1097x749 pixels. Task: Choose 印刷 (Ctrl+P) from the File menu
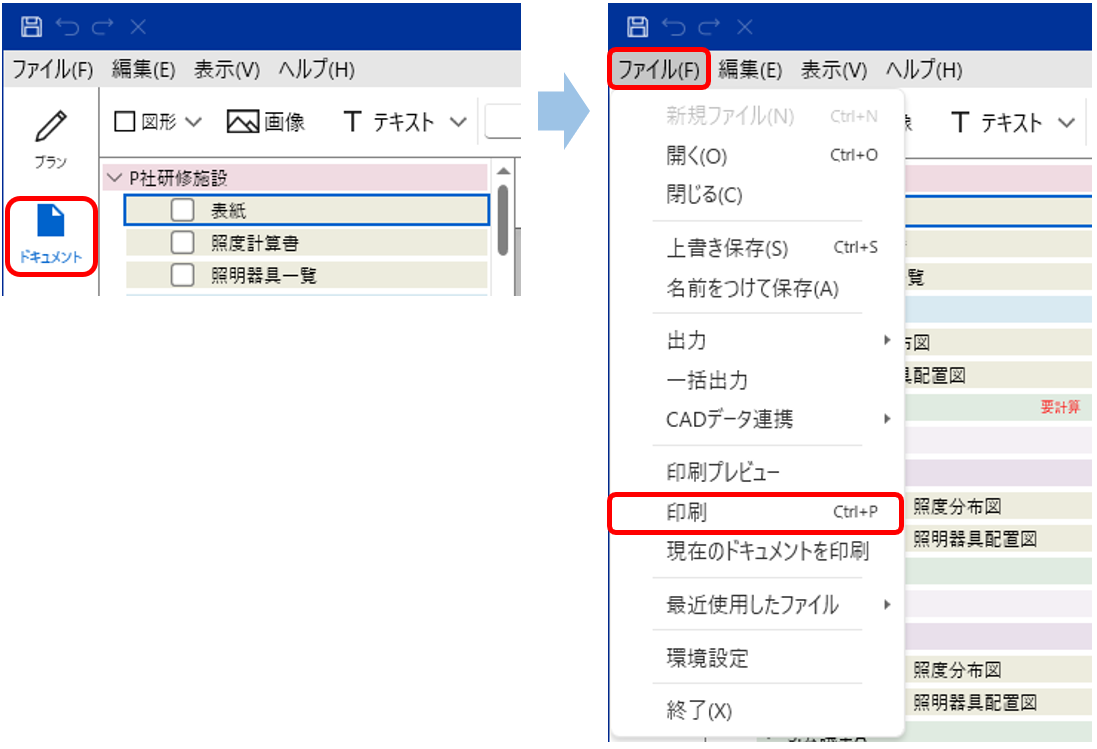point(756,512)
